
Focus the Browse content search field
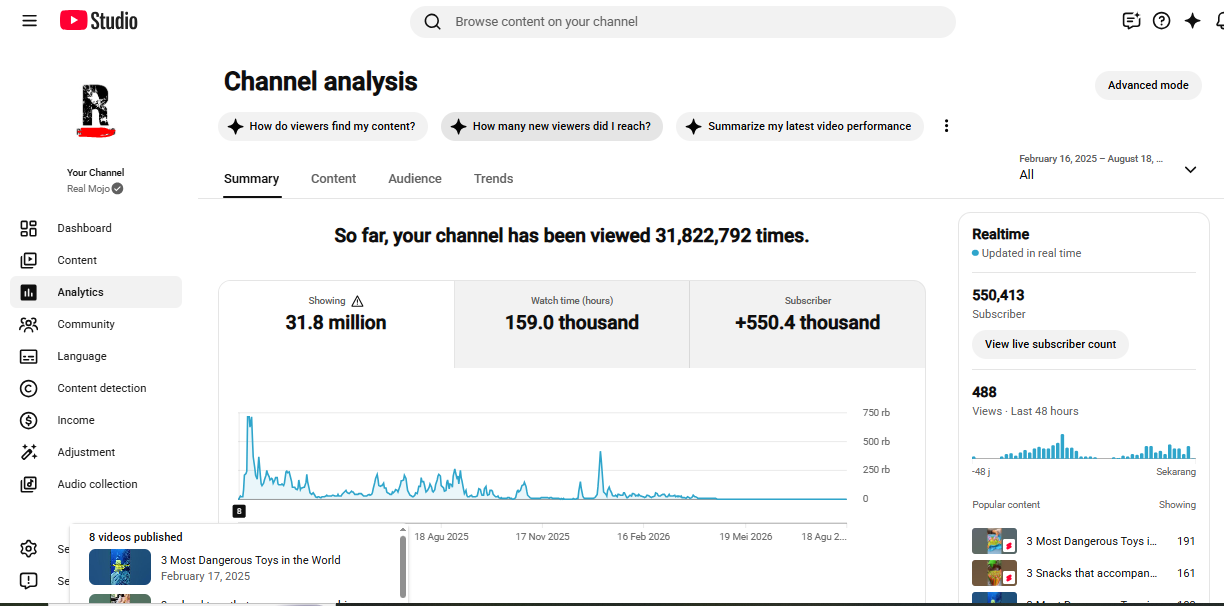683,22
